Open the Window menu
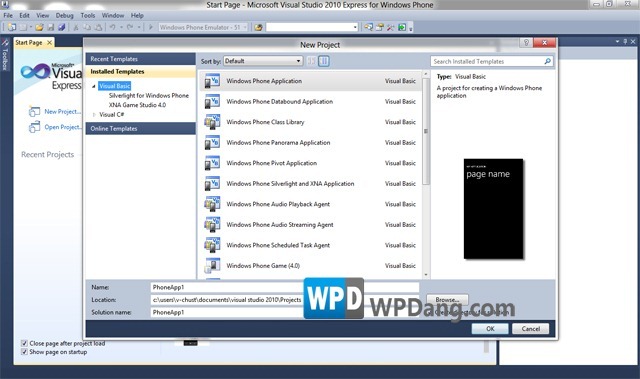640x379 pixels. (x=113, y=16)
